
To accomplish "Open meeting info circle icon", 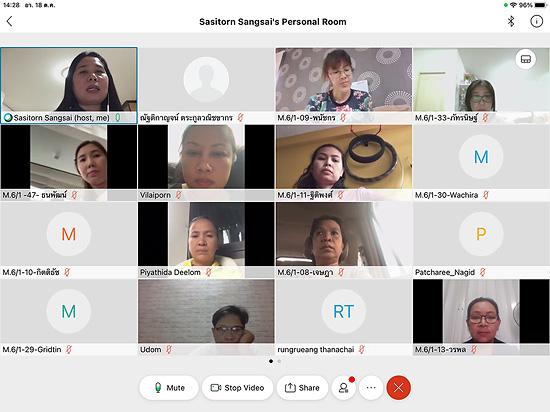I will pos(536,21).
